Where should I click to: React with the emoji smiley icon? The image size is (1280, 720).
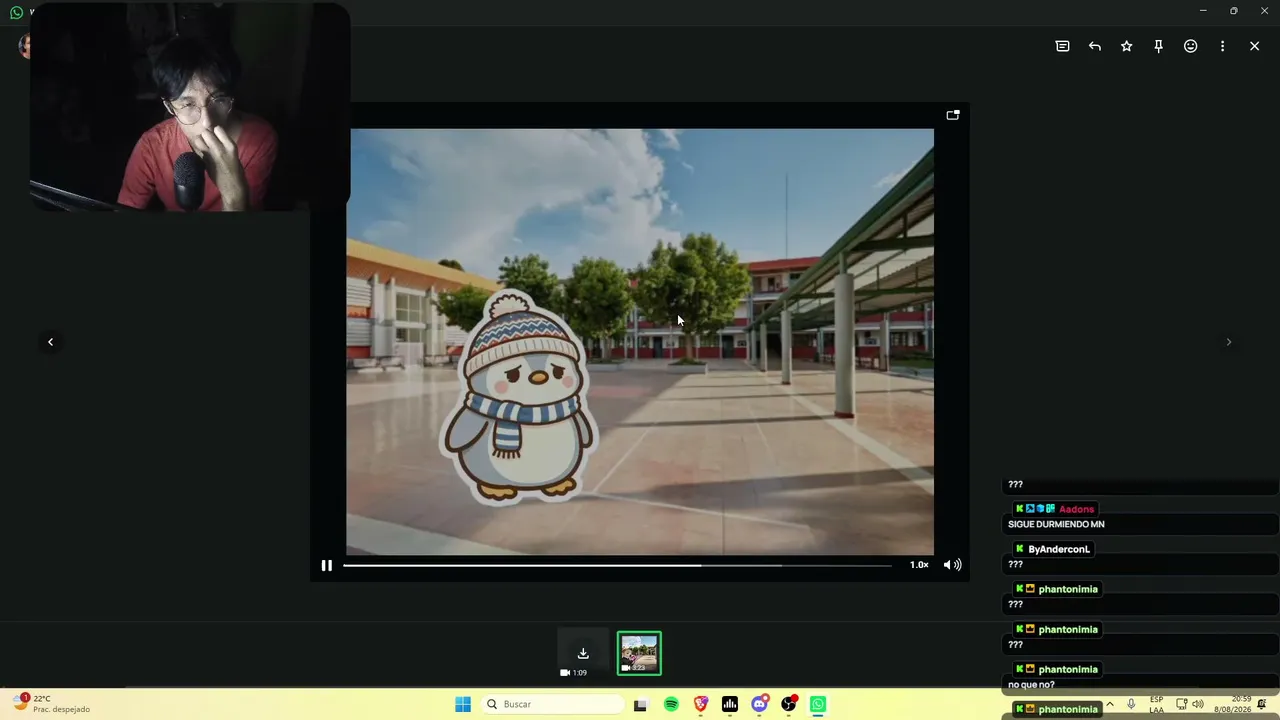pos(1191,46)
